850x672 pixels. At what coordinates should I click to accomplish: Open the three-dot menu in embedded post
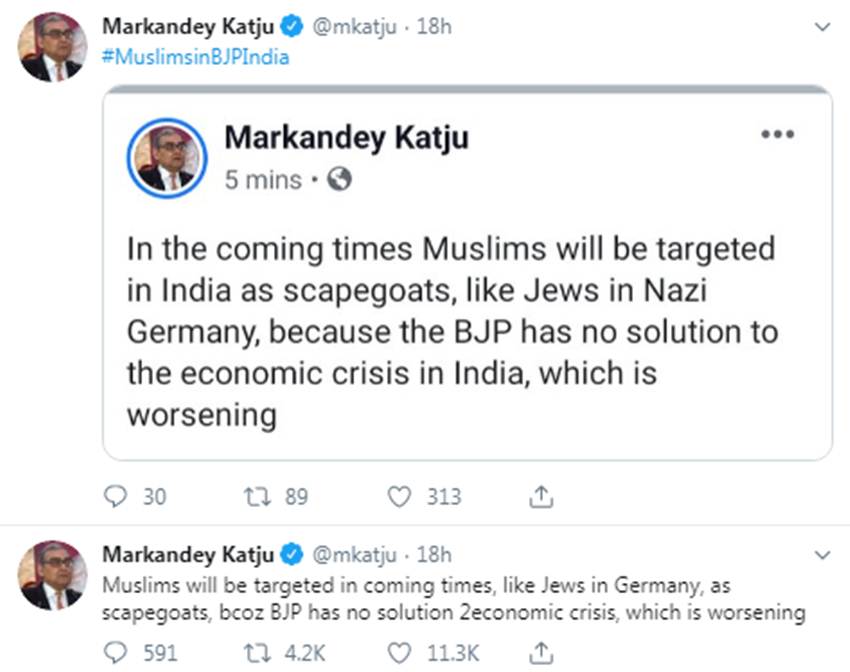pyautogui.click(x=777, y=135)
